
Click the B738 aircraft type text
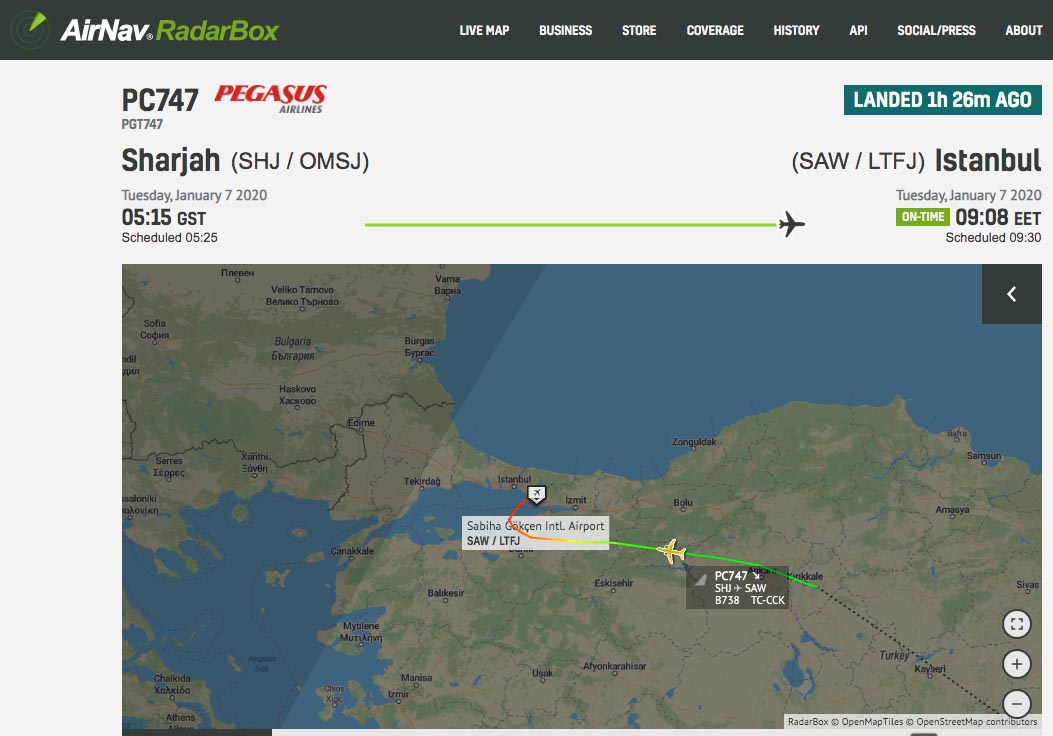tap(727, 600)
